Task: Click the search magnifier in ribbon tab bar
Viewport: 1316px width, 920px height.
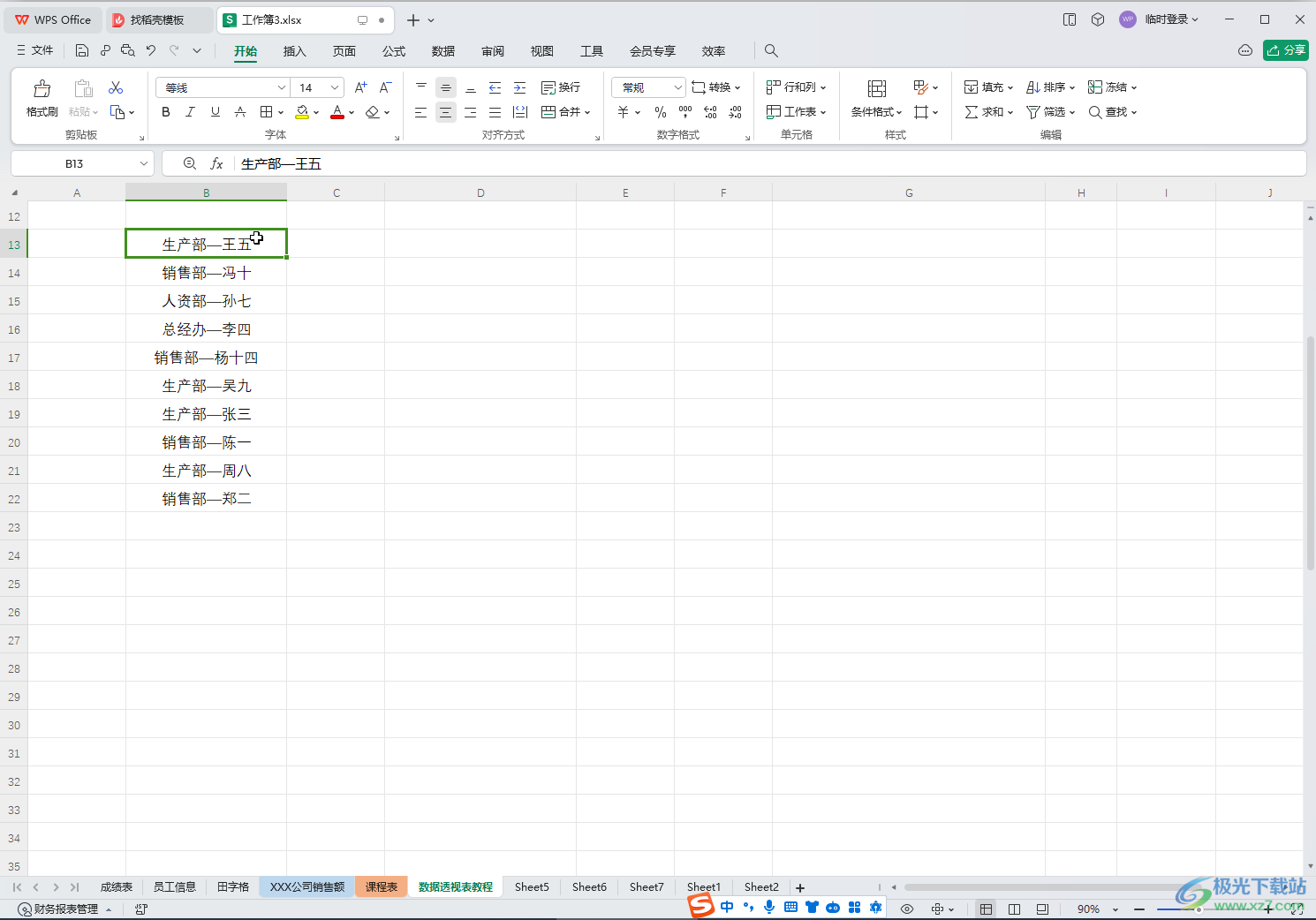Action: 771,51
